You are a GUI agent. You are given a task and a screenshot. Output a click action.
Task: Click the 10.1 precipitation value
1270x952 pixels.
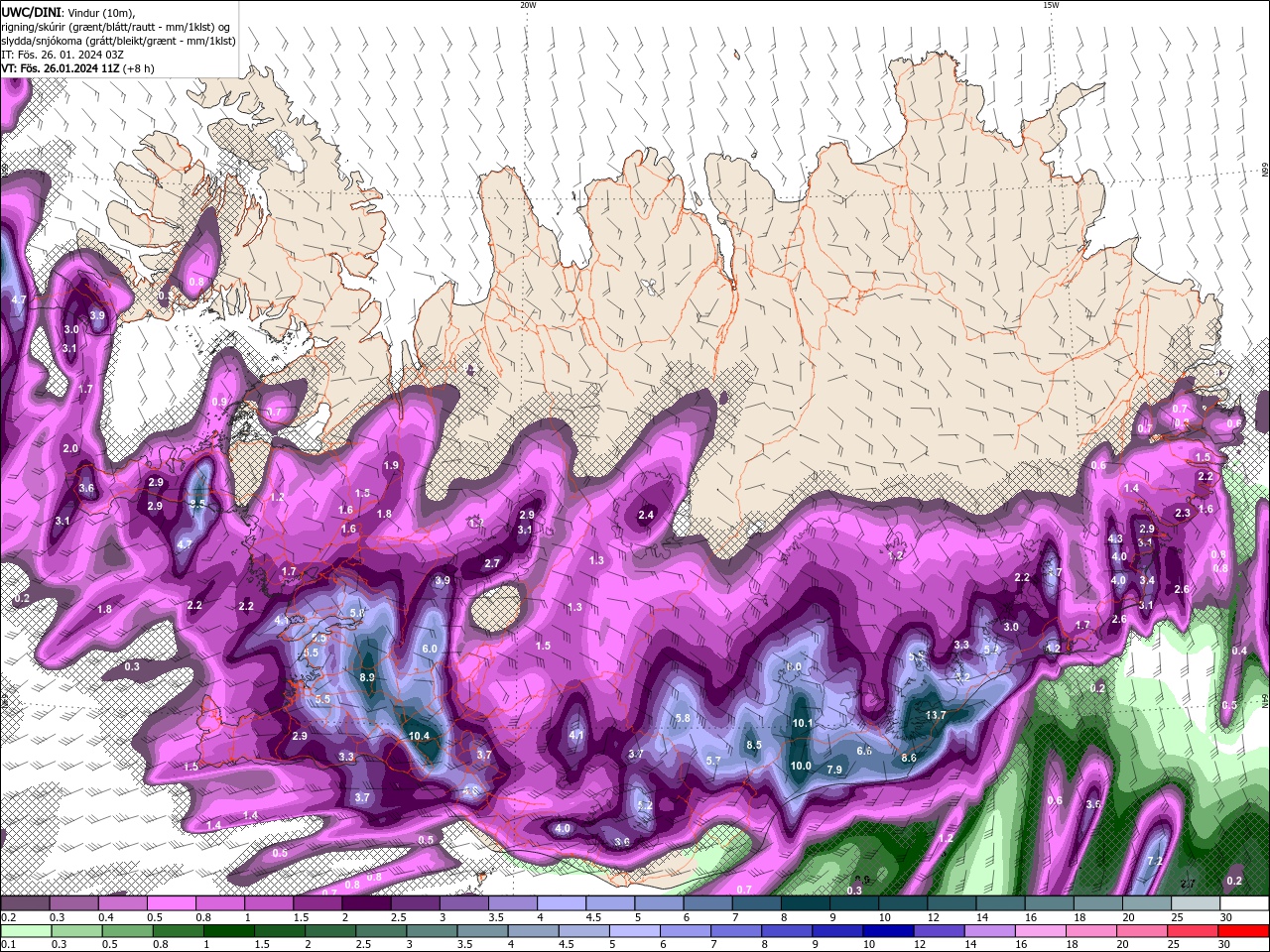[803, 723]
